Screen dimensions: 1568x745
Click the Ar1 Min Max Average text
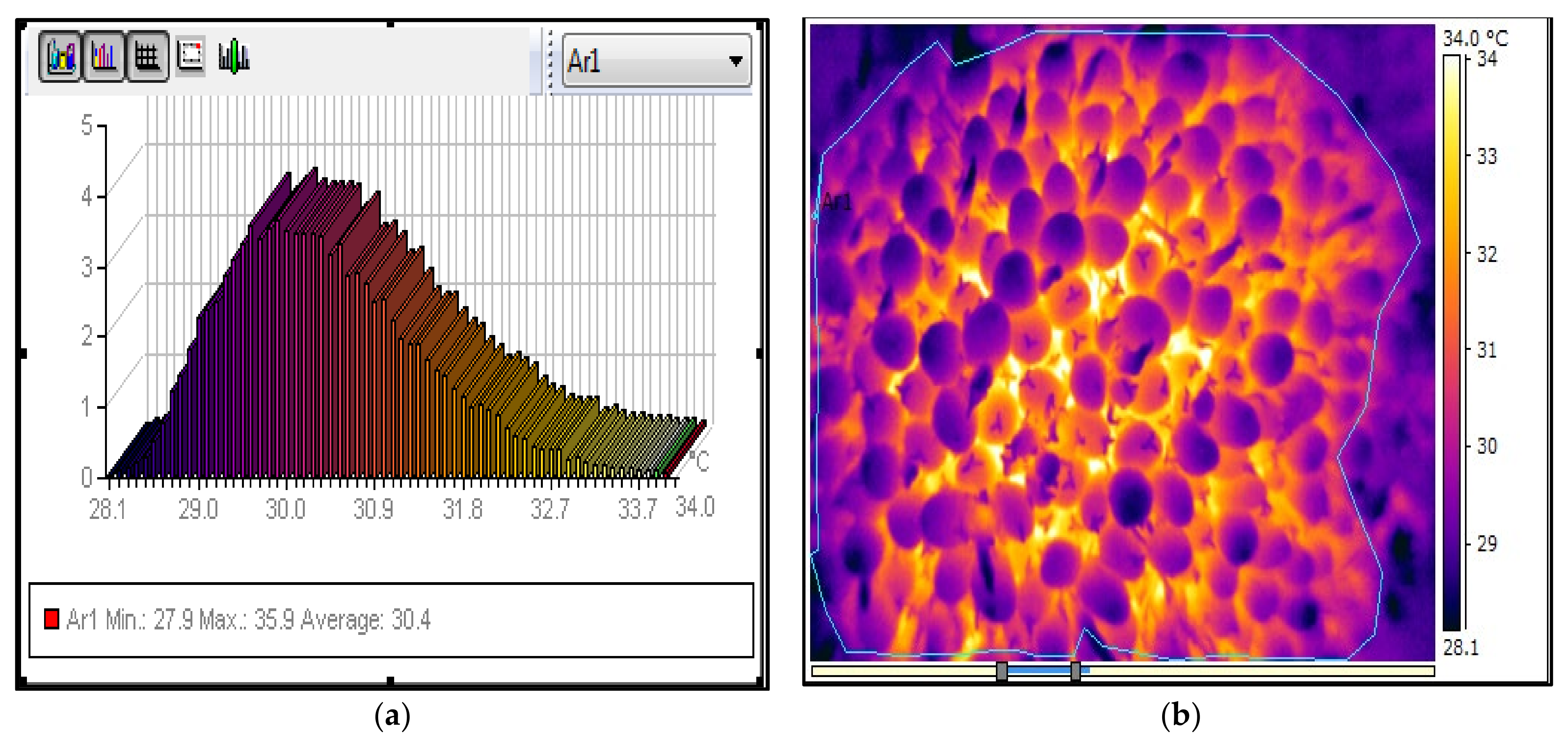[248, 620]
